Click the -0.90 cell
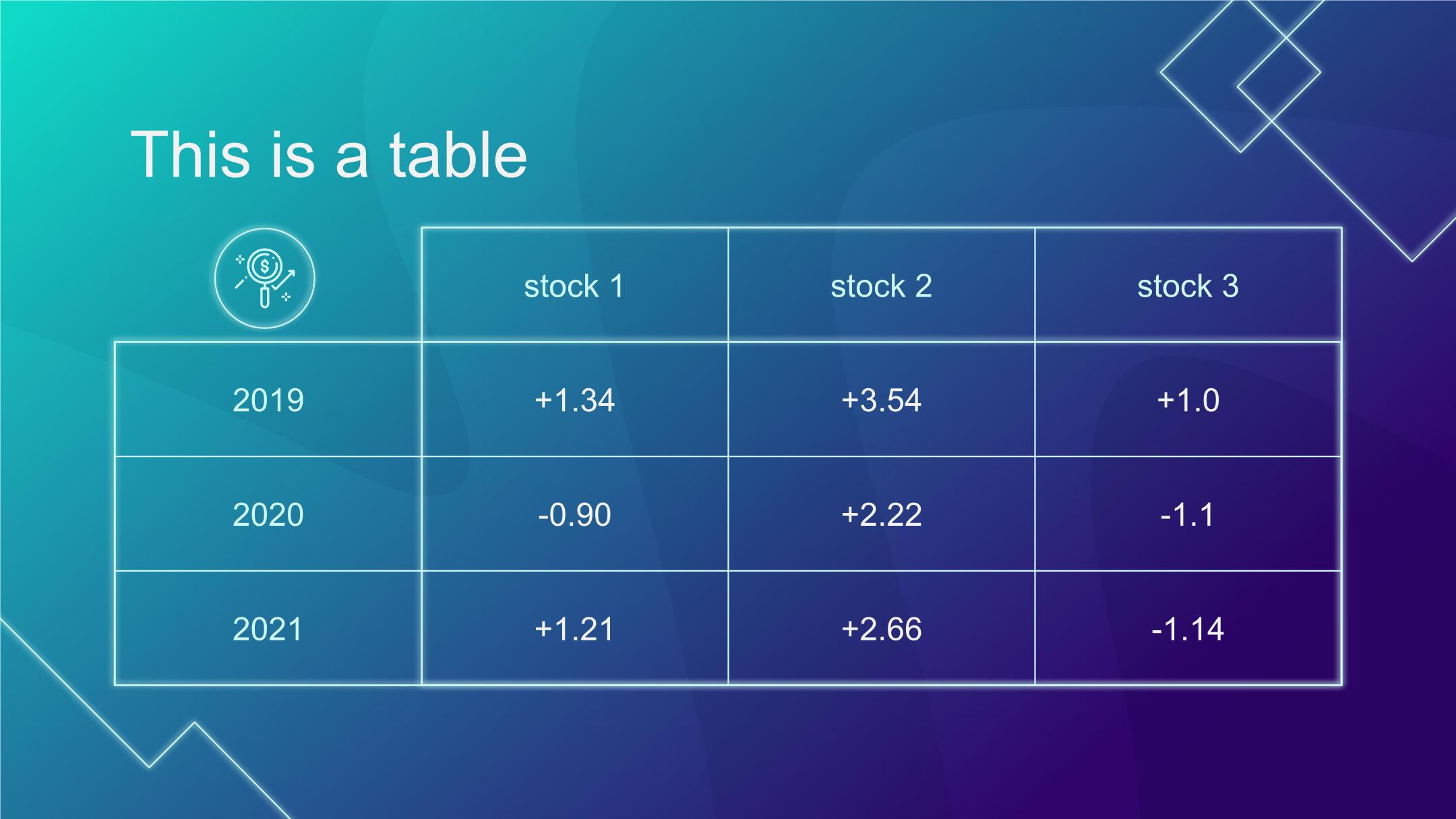The width and height of the screenshot is (1456, 819). coord(574,514)
